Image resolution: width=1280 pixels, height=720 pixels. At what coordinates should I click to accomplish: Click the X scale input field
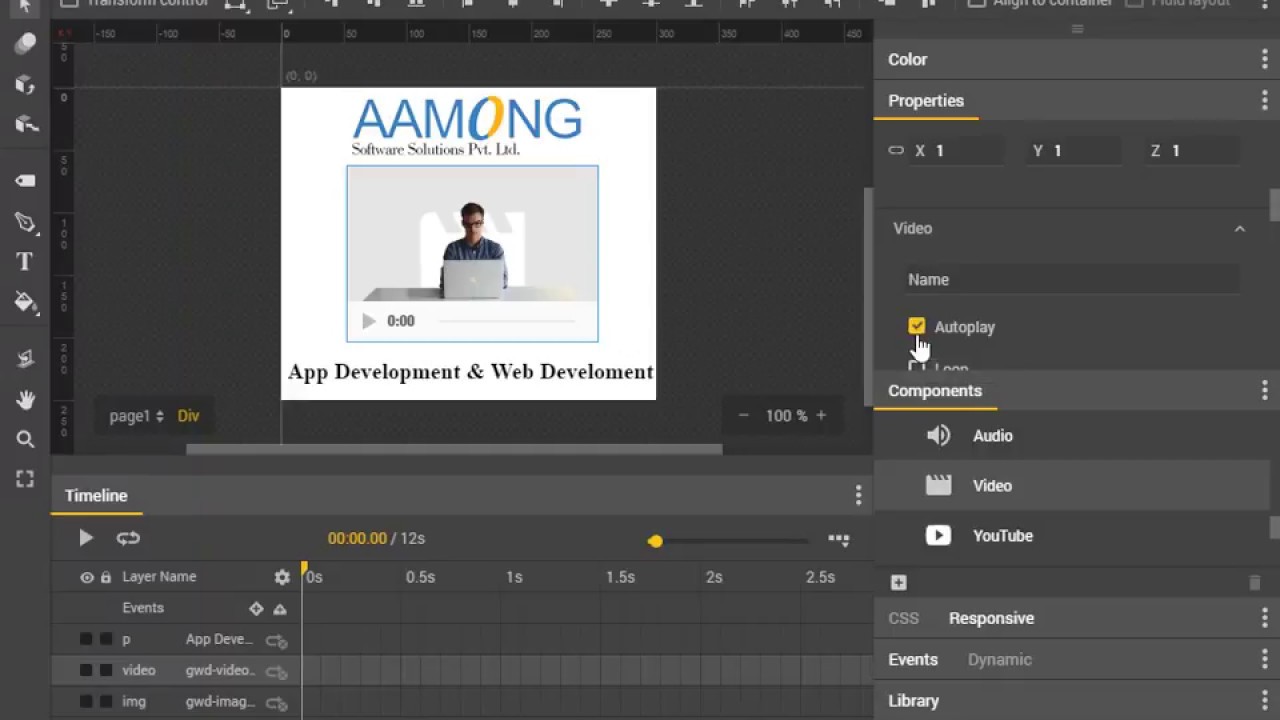tap(967, 151)
